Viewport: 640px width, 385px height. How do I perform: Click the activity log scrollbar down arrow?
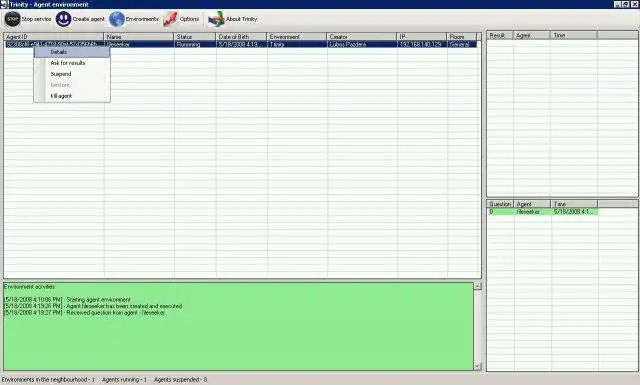[478, 366]
